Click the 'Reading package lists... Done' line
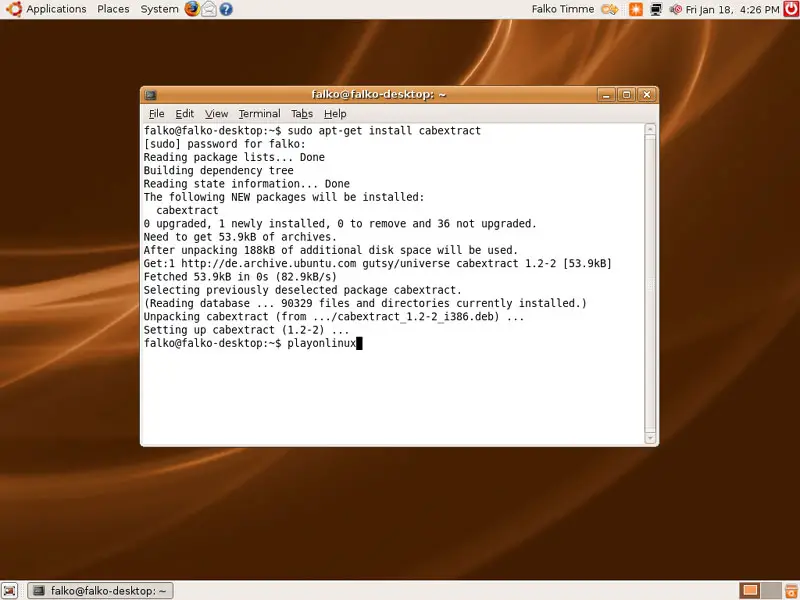 coord(234,157)
